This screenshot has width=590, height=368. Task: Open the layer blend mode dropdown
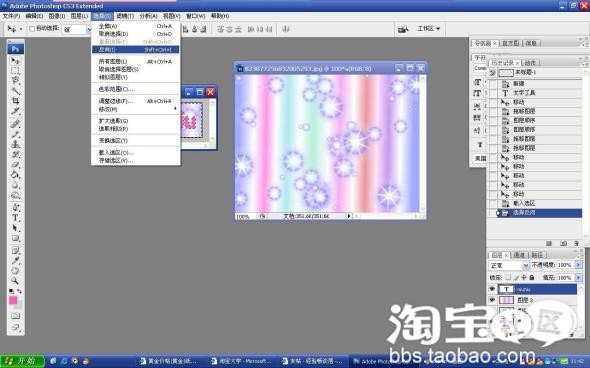pyautogui.click(x=509, y=265)
